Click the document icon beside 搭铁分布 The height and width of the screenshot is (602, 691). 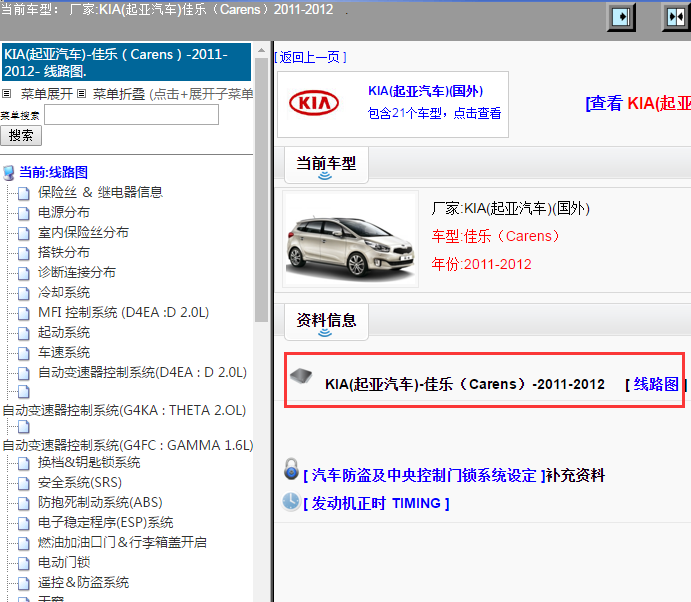click(24, 253)
